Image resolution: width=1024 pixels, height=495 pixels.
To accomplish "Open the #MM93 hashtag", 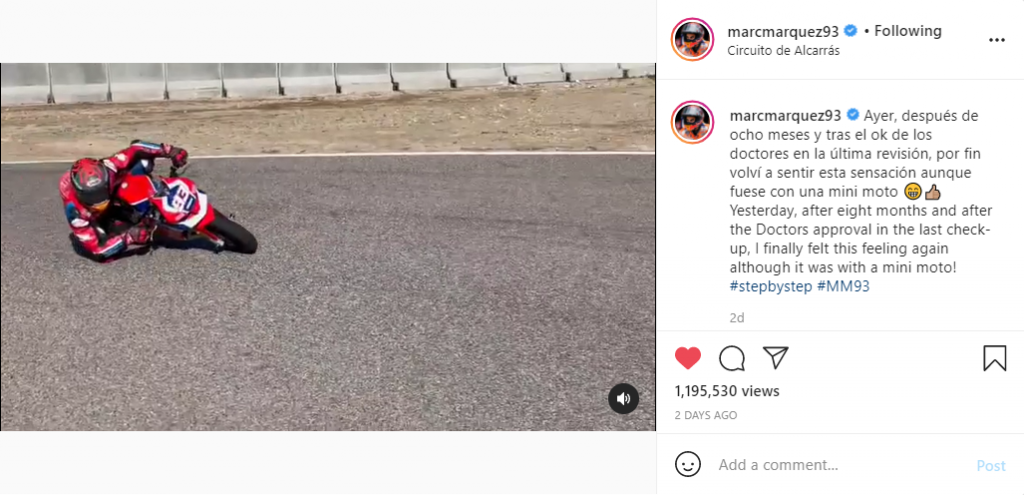I will pyautogui.click(x=843, y=286).
